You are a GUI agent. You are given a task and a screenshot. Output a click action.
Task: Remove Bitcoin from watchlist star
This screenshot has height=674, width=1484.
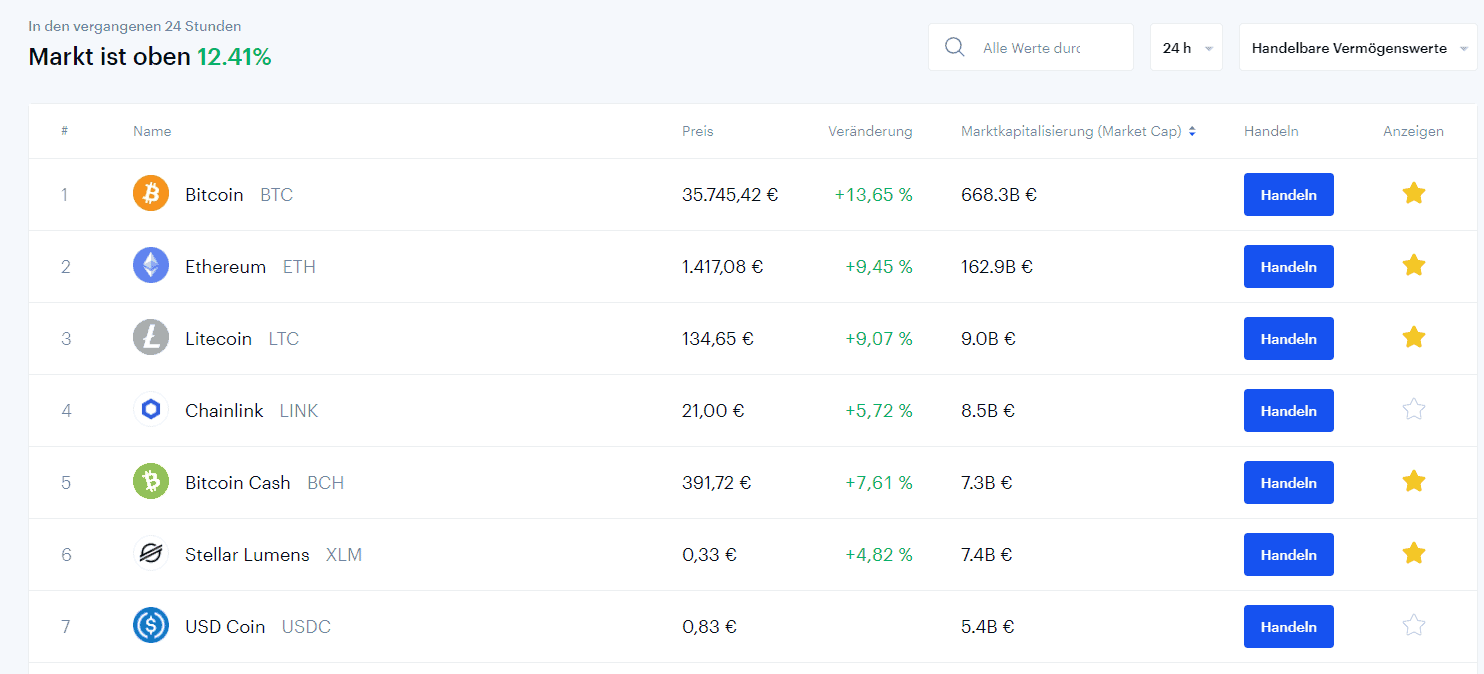tap(1413, 193)
